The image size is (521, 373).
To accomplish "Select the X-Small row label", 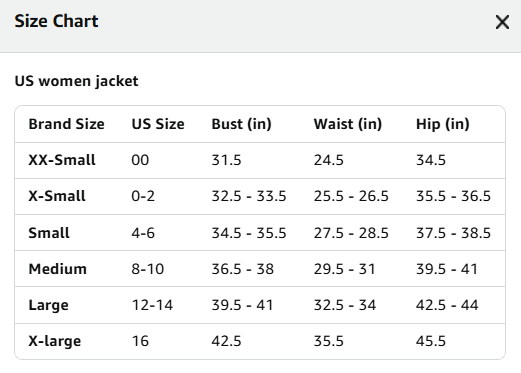I will (57, 196).
